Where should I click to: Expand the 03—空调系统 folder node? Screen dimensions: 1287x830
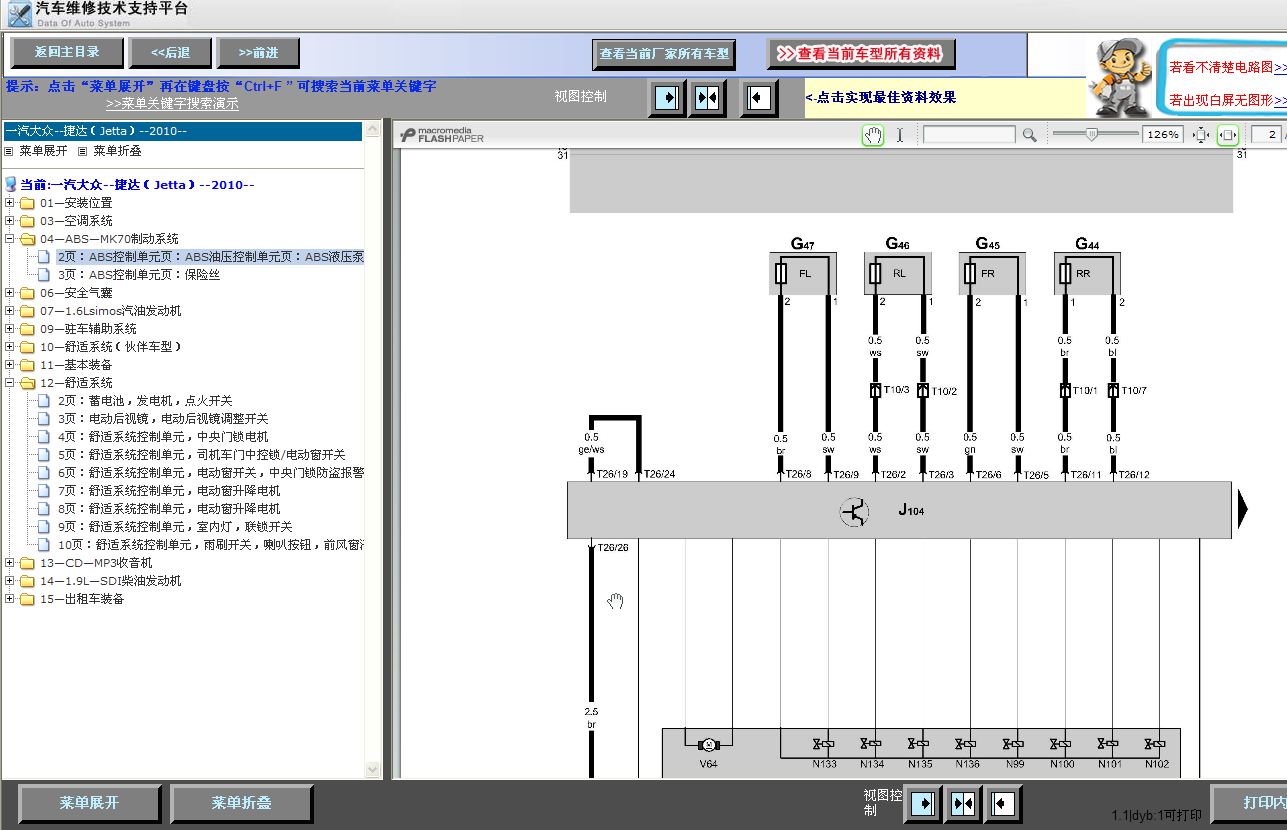click(10, 221)
